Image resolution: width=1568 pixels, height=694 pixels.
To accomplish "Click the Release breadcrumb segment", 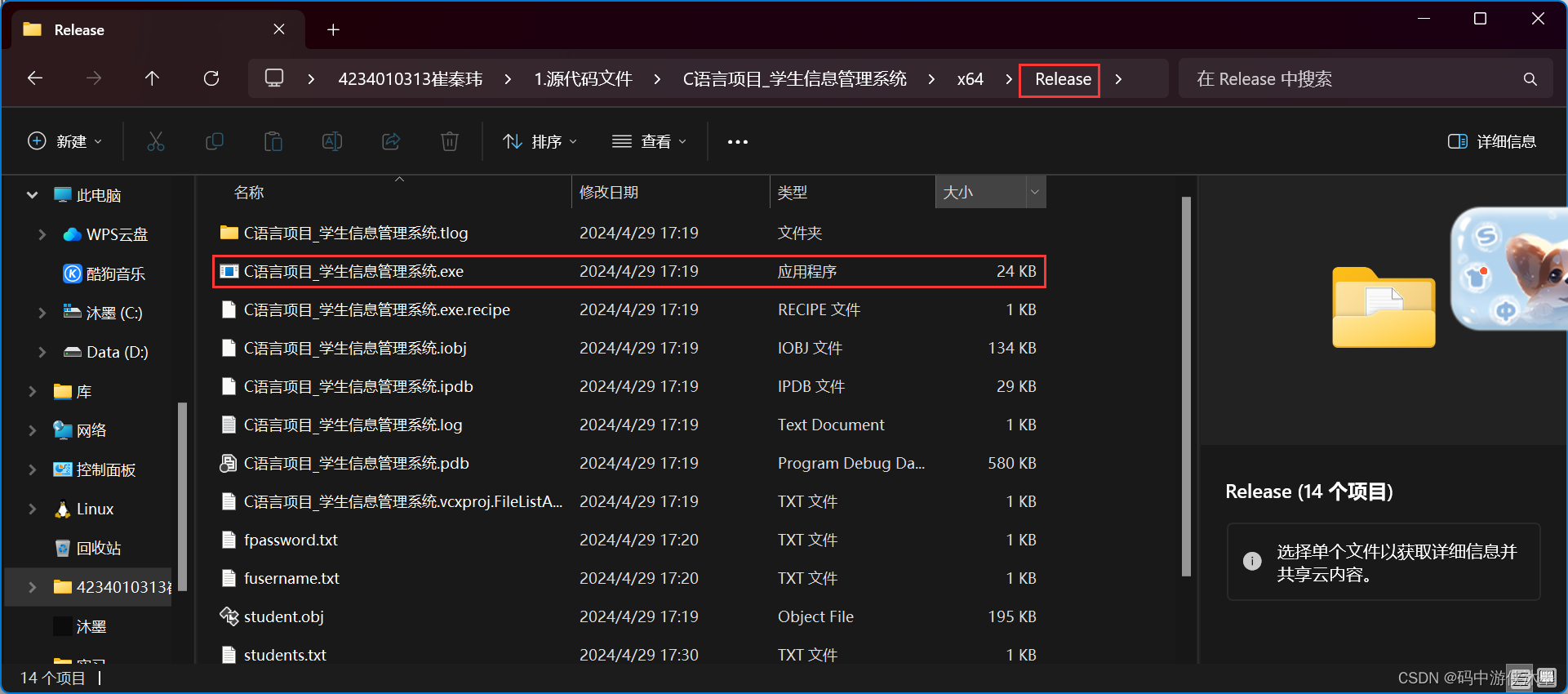I will click(1063, 79).
